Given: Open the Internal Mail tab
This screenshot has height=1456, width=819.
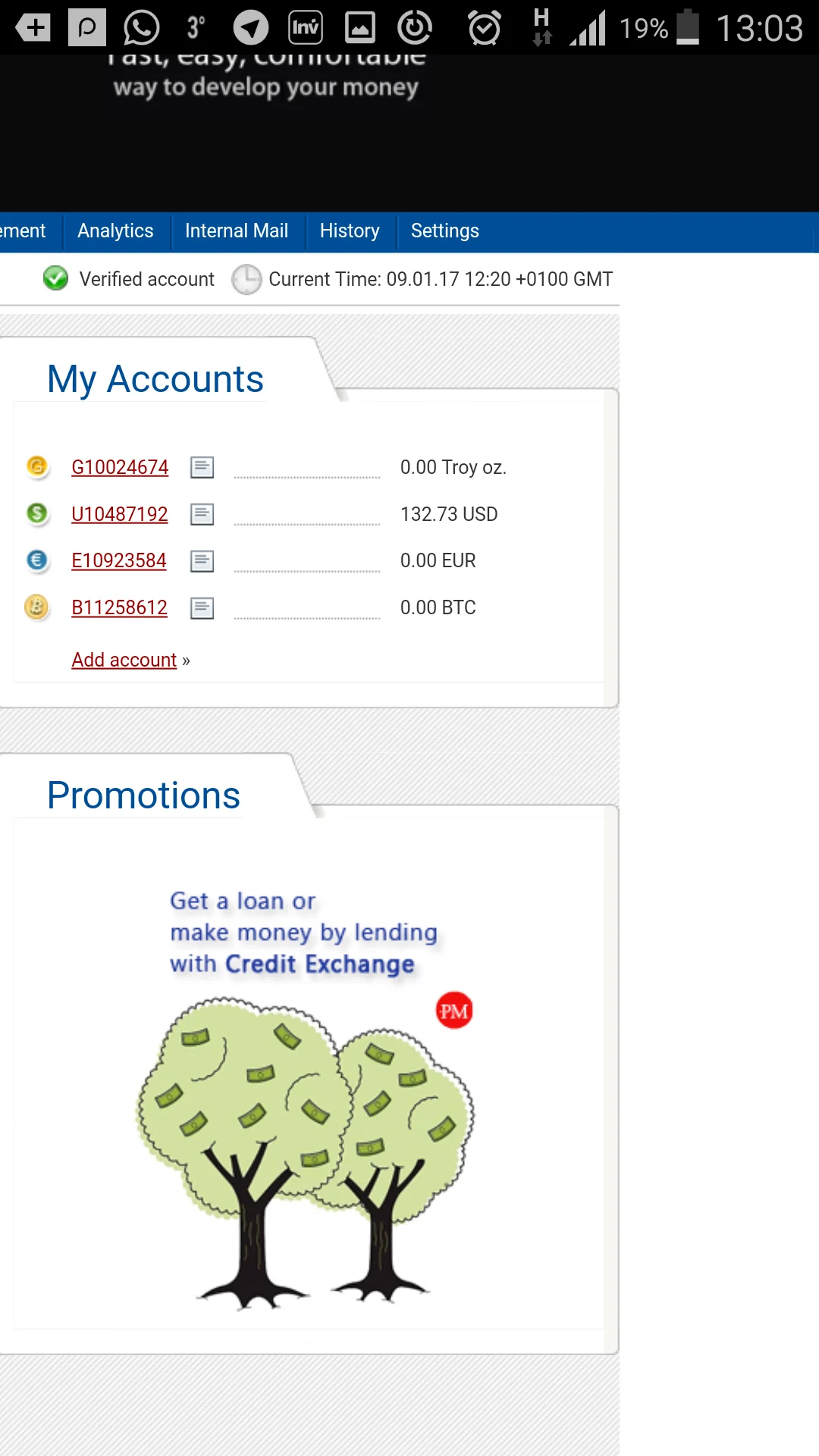Looking at the screenshot, I should pos(237,231).
